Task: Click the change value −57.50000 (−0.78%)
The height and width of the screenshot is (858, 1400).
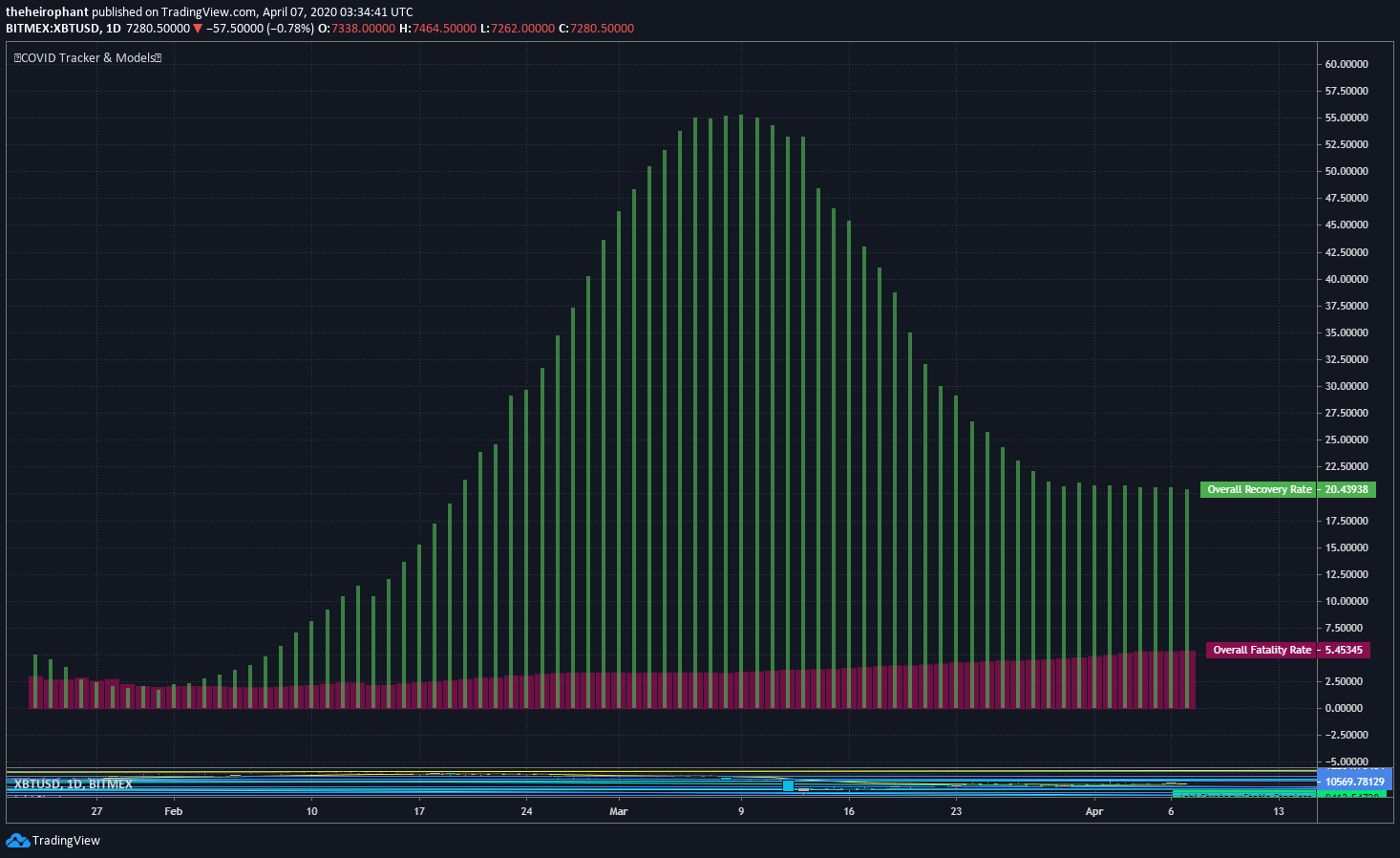Action: pyautogui.click(x=260, y=29)
